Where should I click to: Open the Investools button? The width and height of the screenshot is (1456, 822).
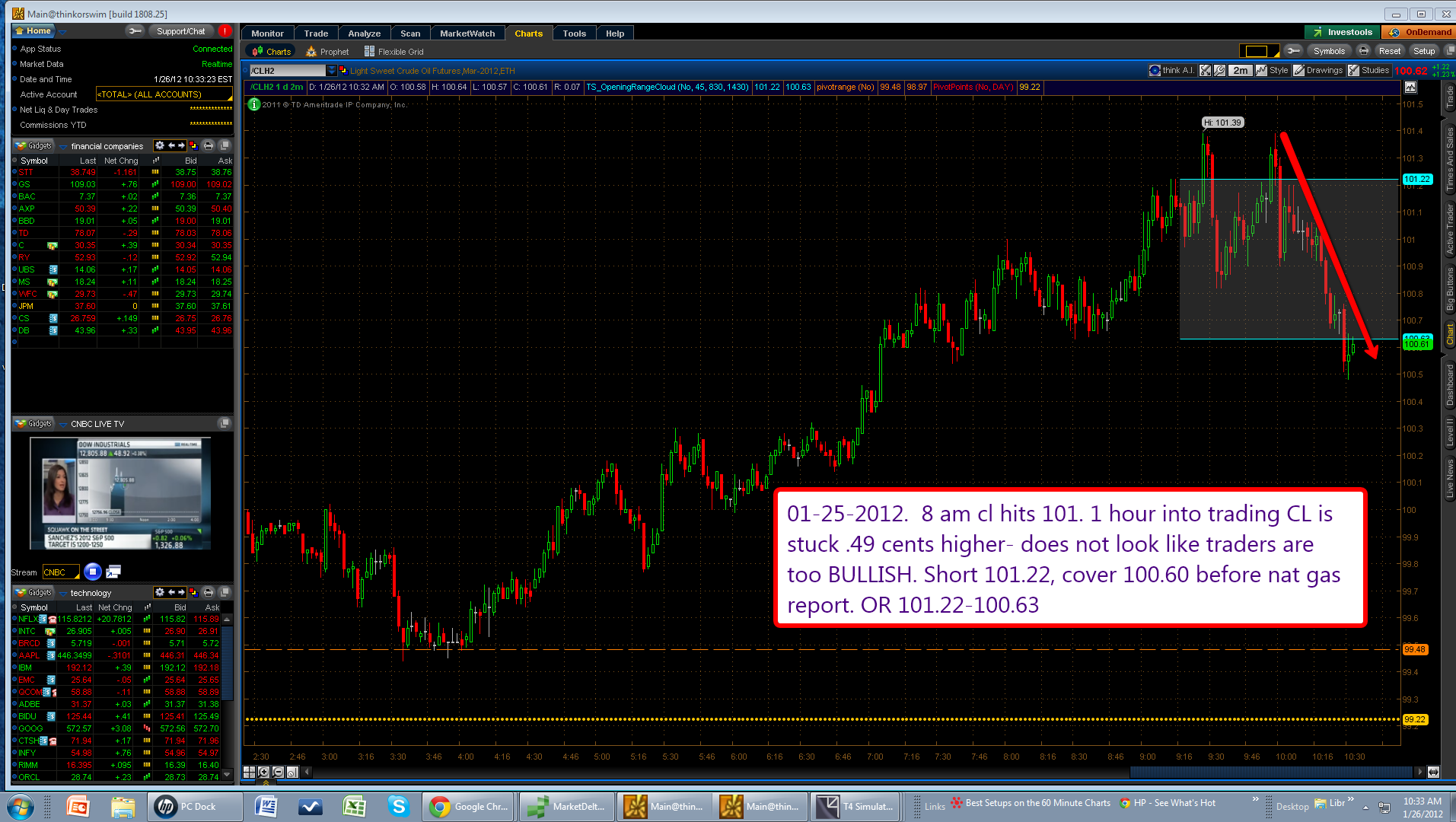[1343, 32]
